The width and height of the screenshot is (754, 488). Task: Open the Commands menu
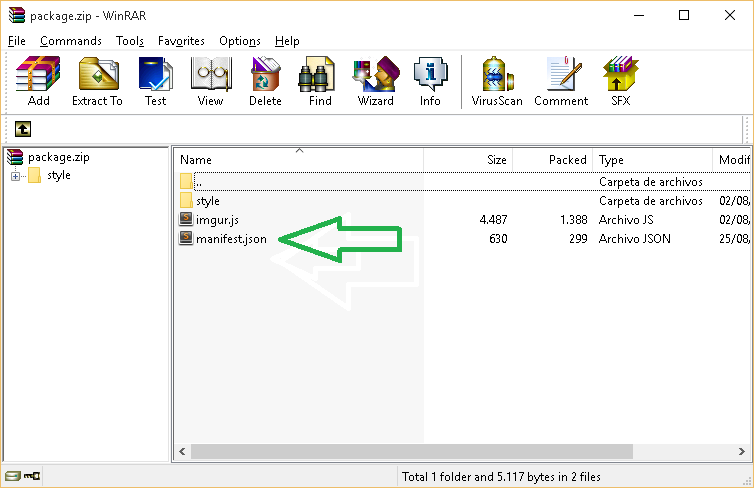(71, 41)
